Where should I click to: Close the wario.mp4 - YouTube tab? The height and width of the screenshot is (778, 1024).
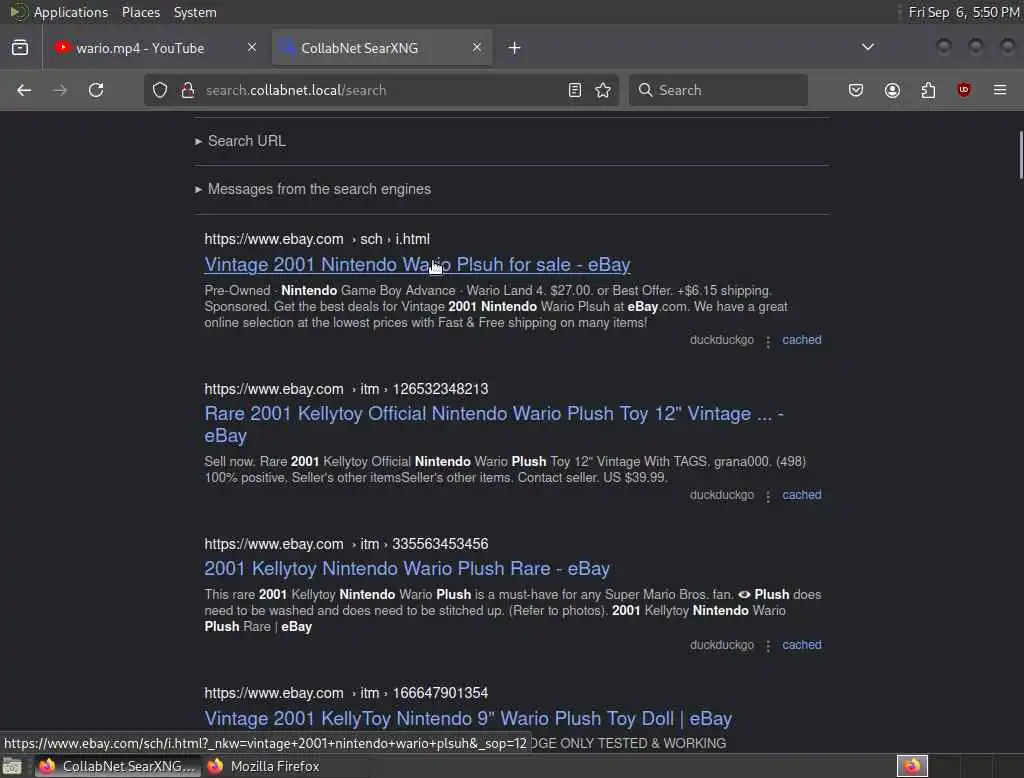(x=251, y=47)
